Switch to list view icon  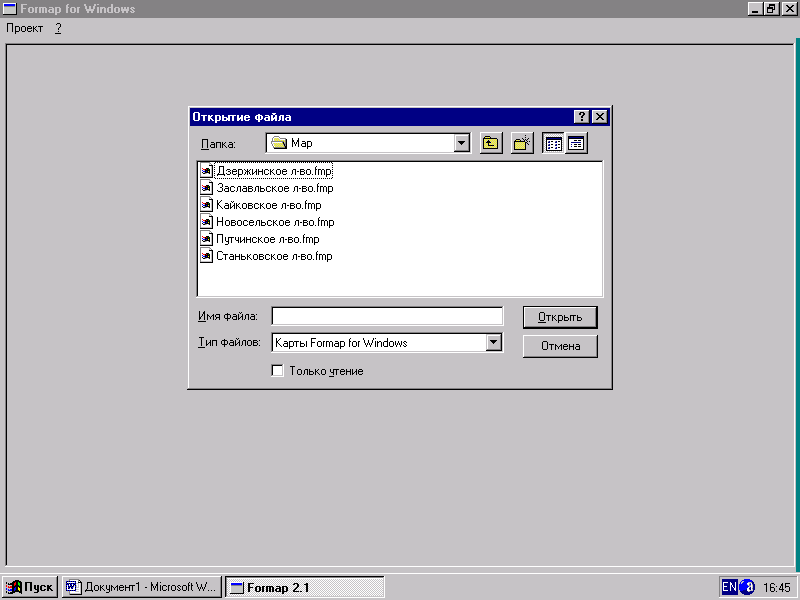(553, 143)
